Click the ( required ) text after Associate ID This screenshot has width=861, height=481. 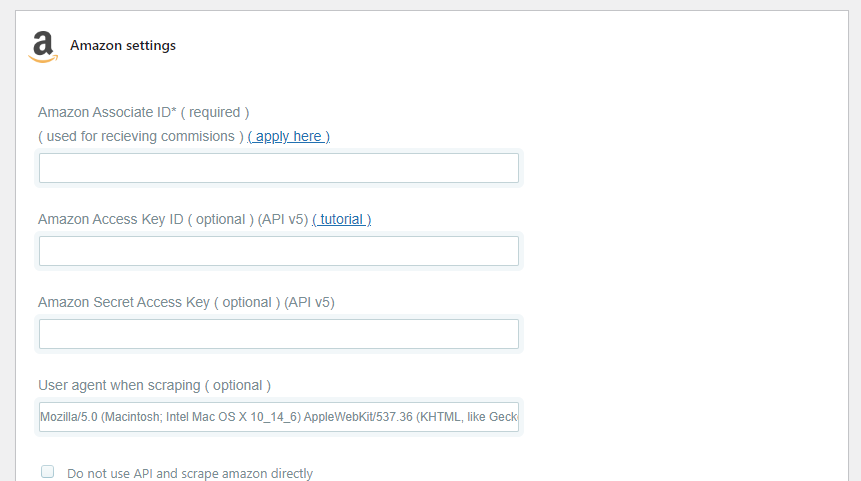[215, 112]
